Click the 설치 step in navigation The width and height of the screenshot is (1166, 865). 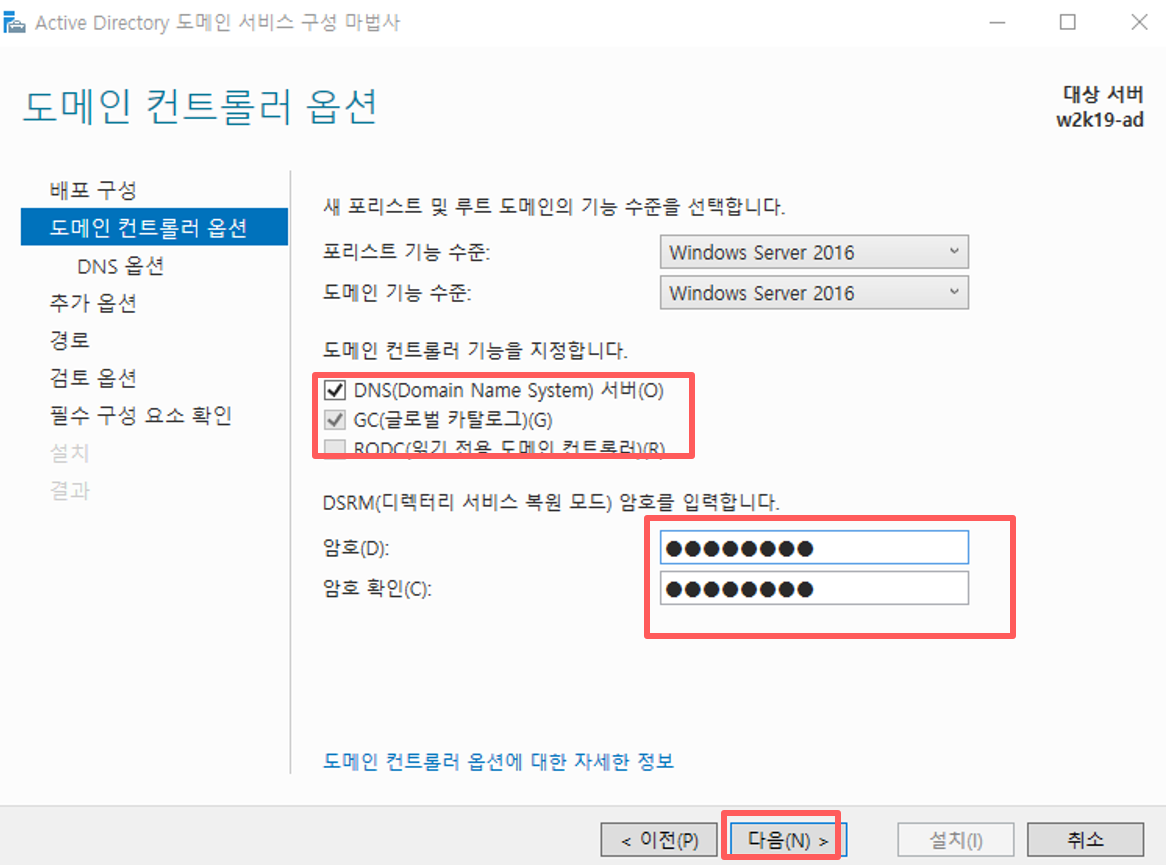coord(69,452)
